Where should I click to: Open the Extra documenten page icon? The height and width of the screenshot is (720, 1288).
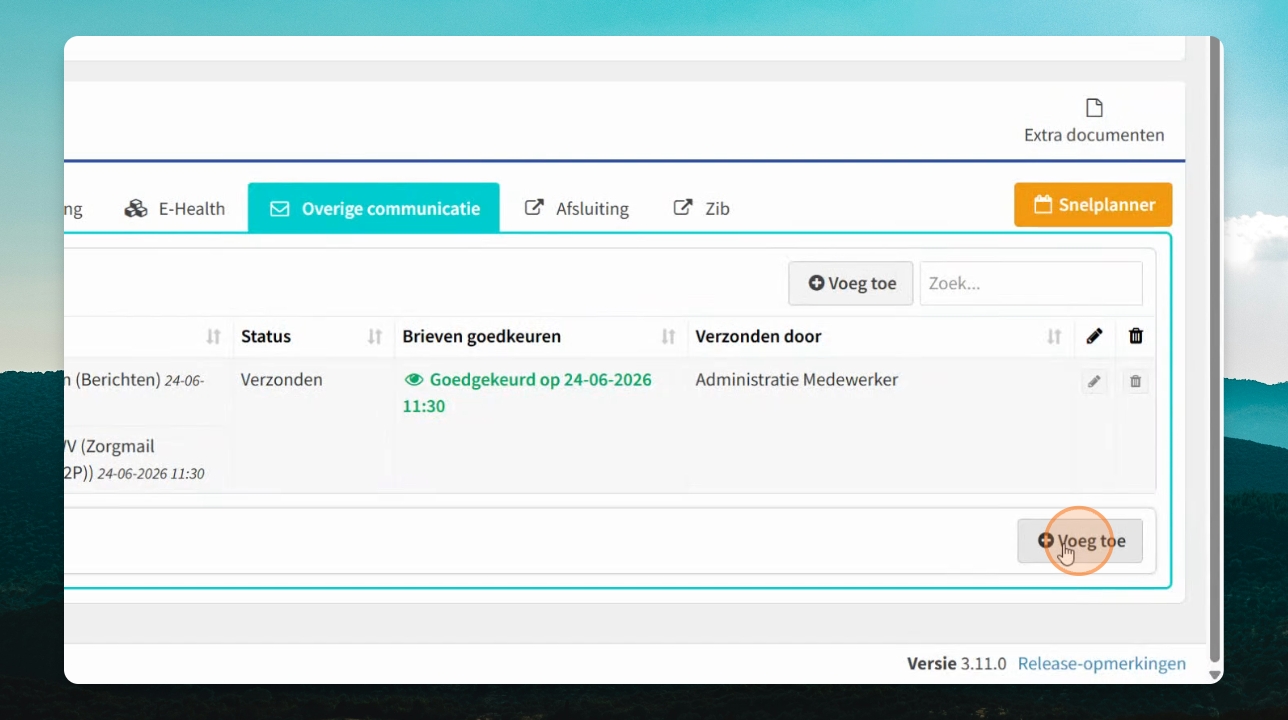(x=1094, y=107)
